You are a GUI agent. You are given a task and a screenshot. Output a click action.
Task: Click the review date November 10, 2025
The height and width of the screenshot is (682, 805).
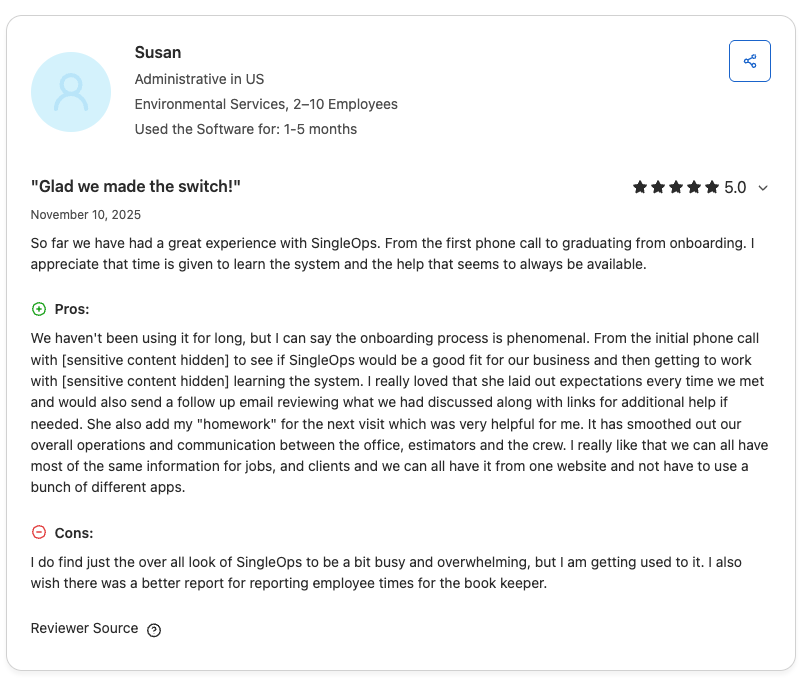(x=86, y=214)
